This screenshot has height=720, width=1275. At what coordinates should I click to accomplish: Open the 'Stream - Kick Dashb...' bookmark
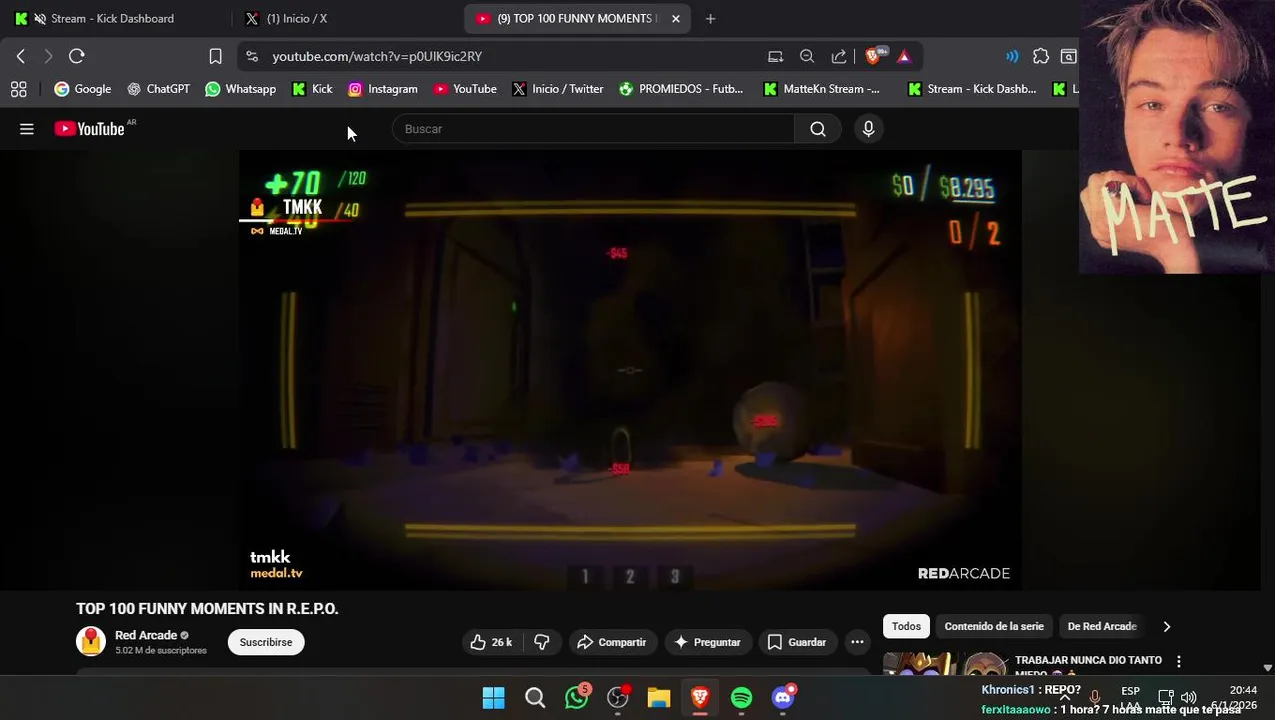coord(972,89)
